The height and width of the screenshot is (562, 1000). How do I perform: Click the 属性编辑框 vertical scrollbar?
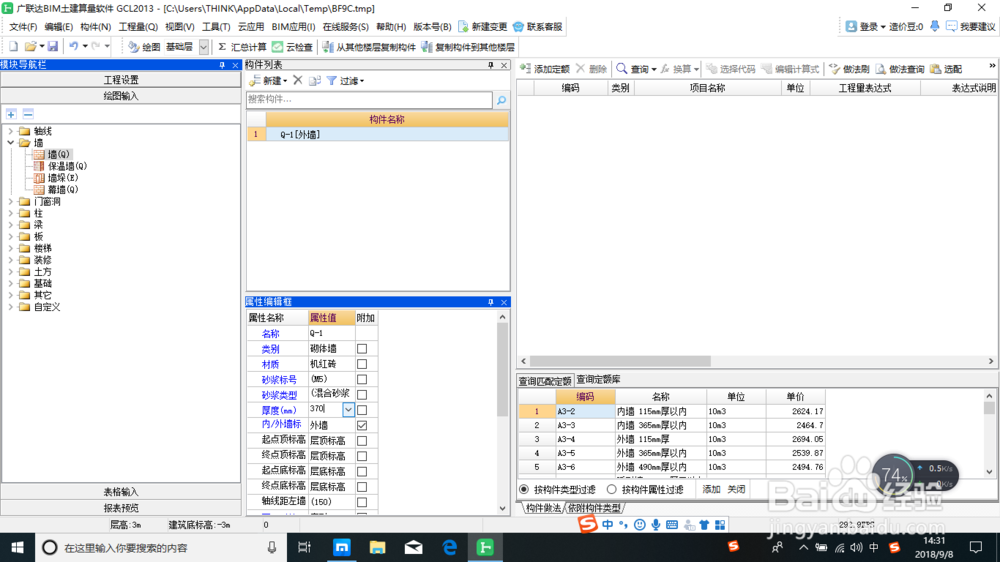click(x=503, y=370)
